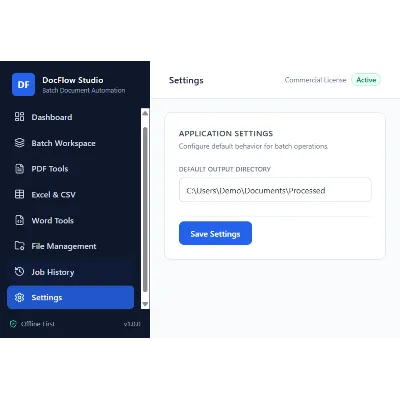Select Settings in the sidebar
The image size is (400, 400).
pyautogui.click(x=70, y=297)
